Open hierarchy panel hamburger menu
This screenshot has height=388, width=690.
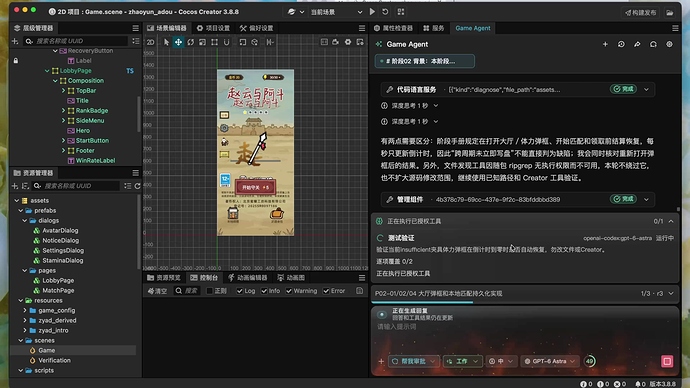click(x=136, y=28)
